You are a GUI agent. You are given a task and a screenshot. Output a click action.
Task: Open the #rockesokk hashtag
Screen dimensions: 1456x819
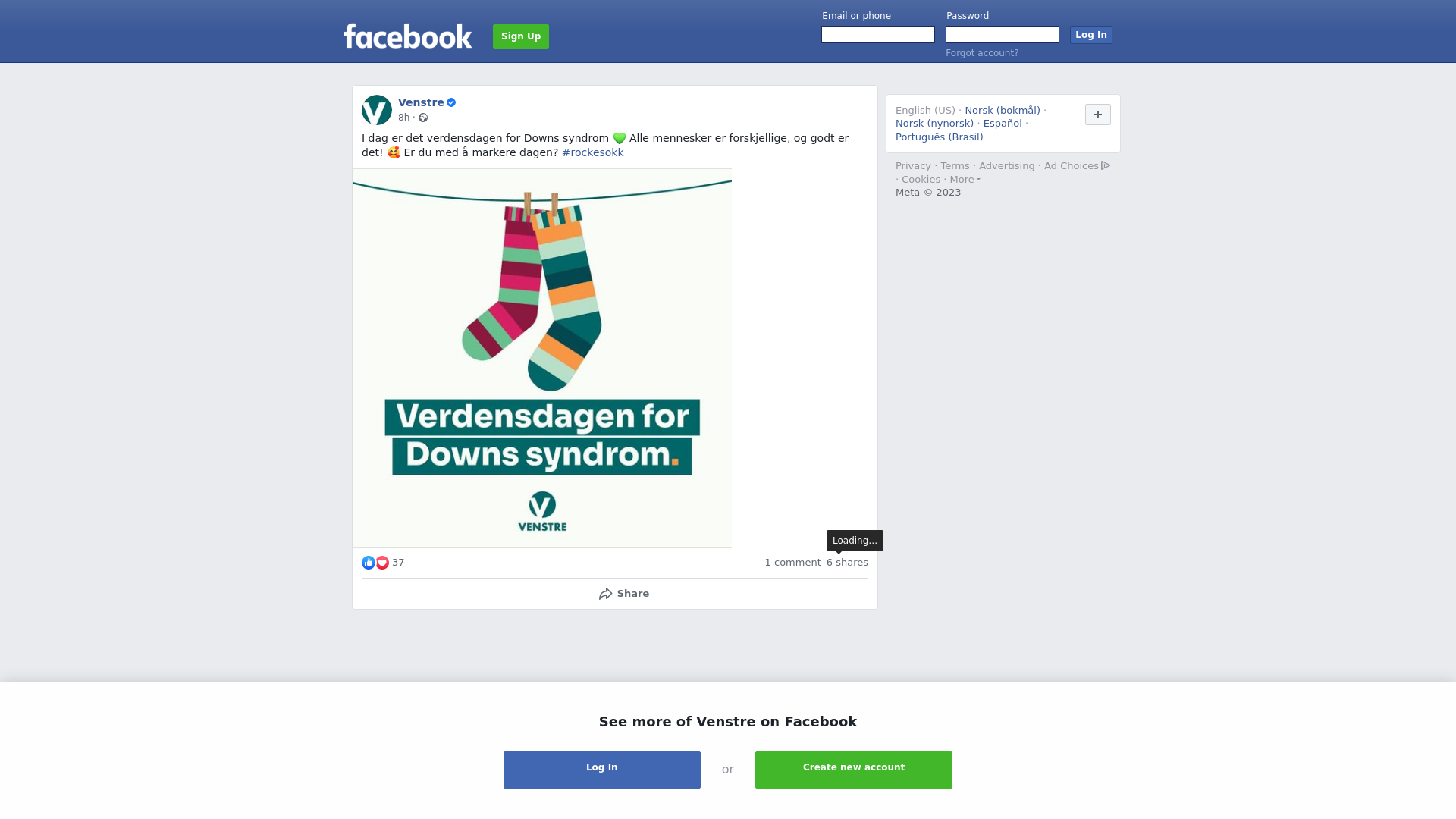pos(592,152)
